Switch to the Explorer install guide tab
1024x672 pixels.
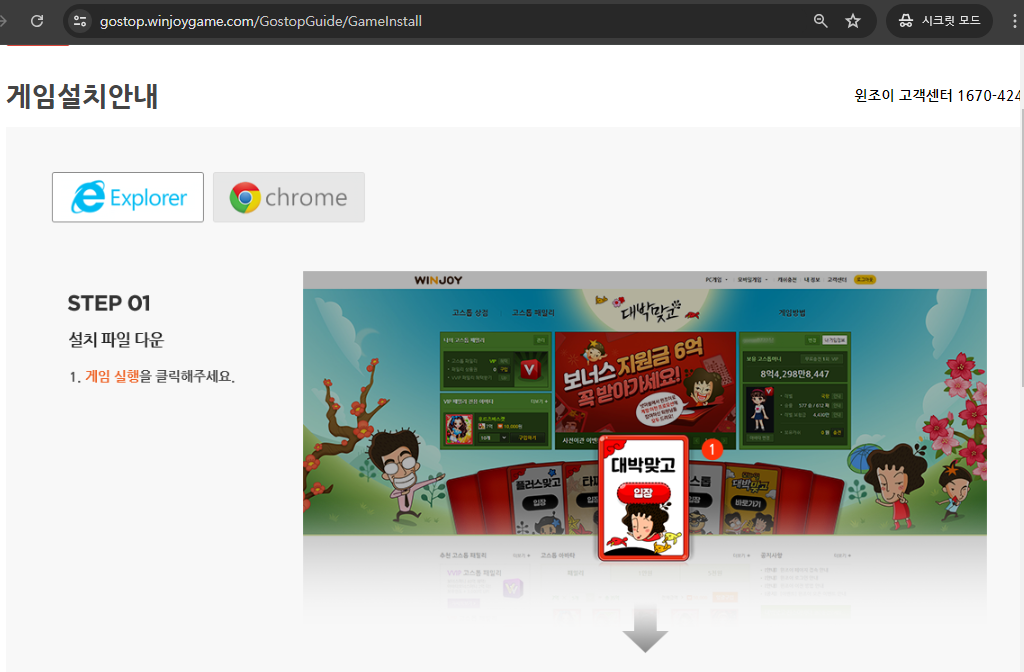128,197
